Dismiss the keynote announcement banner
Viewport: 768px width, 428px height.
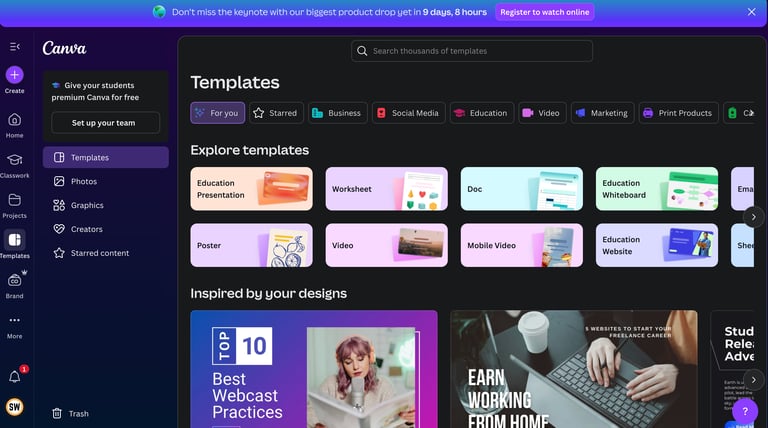click(x=751, y=12)
